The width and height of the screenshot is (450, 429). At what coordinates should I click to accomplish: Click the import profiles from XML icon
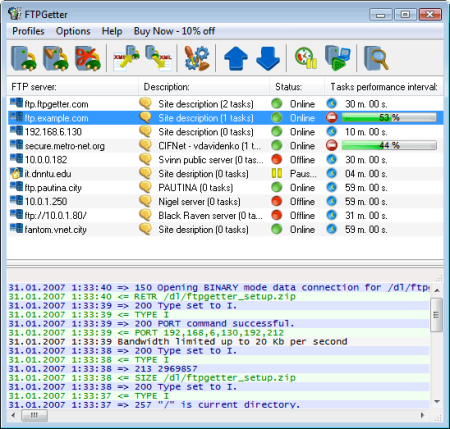(x=126, y=58)
